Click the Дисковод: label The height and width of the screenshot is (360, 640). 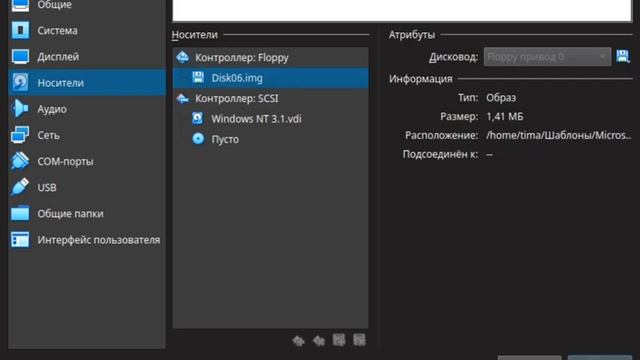[453, 57]
